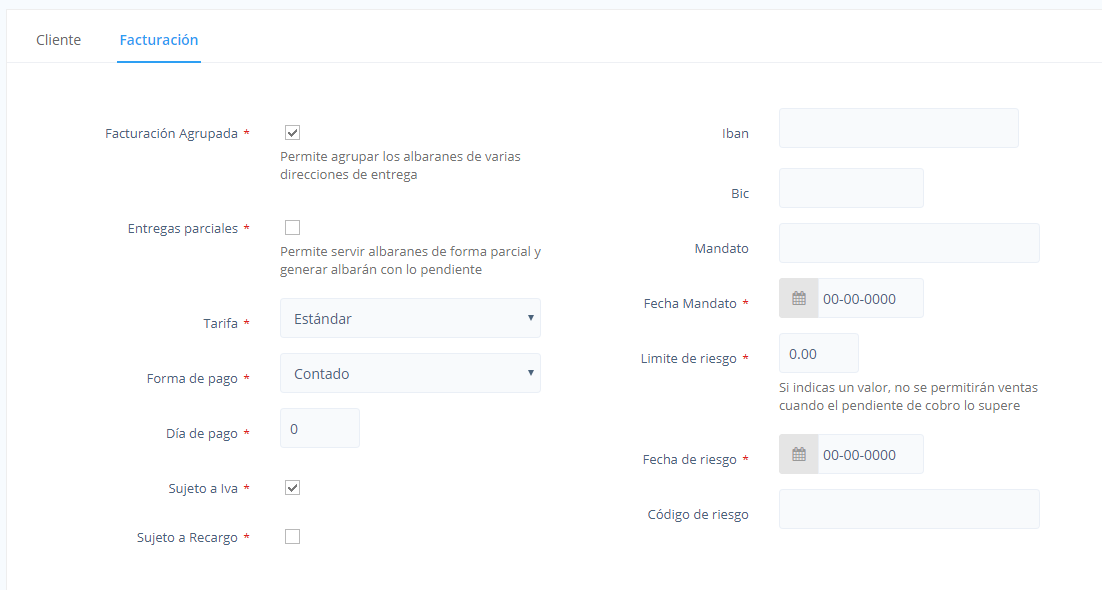
Task: Open calendar icon for Fecha Mandato
Action: (799, 298)
